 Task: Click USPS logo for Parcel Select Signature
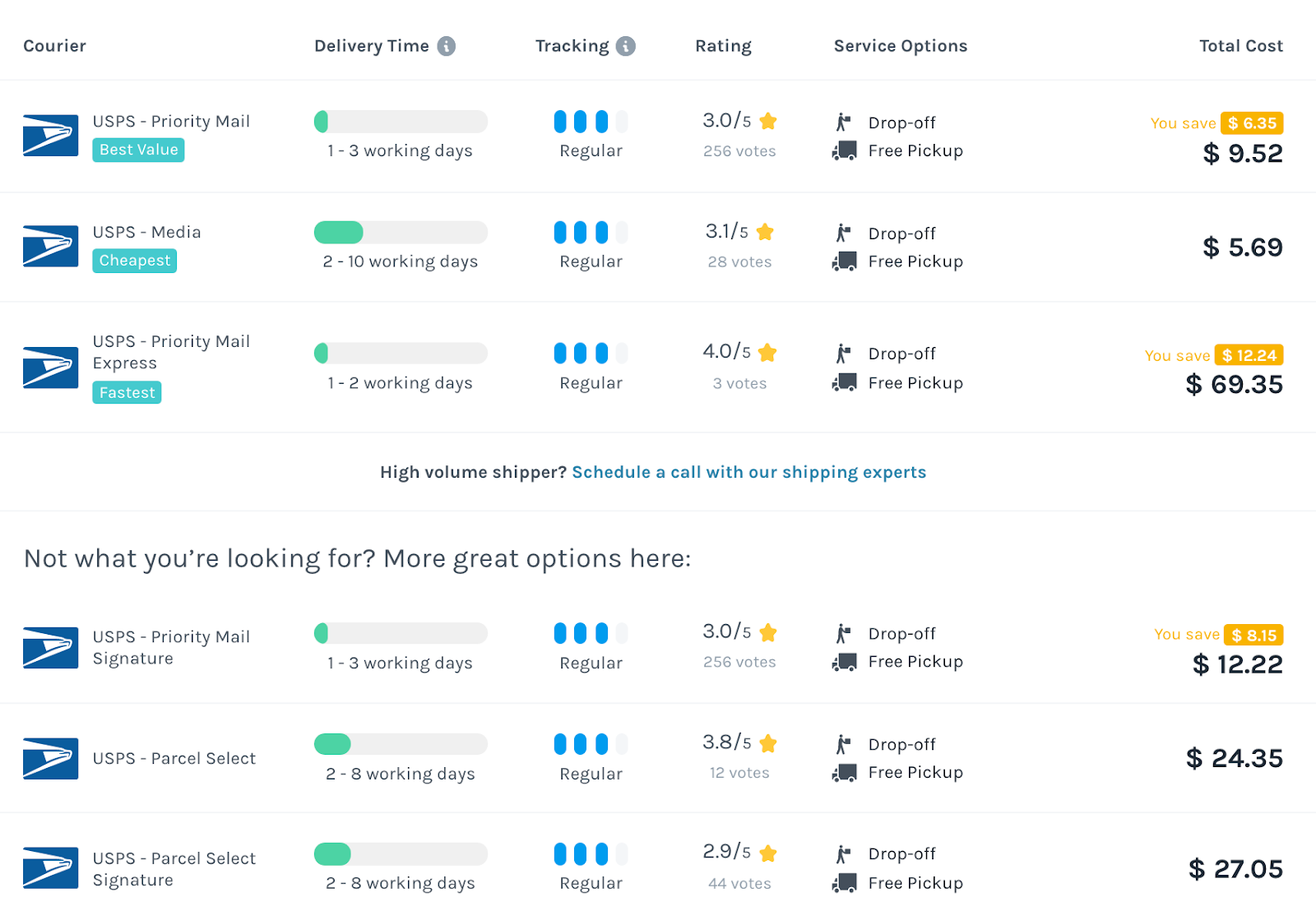pos(50,868)
